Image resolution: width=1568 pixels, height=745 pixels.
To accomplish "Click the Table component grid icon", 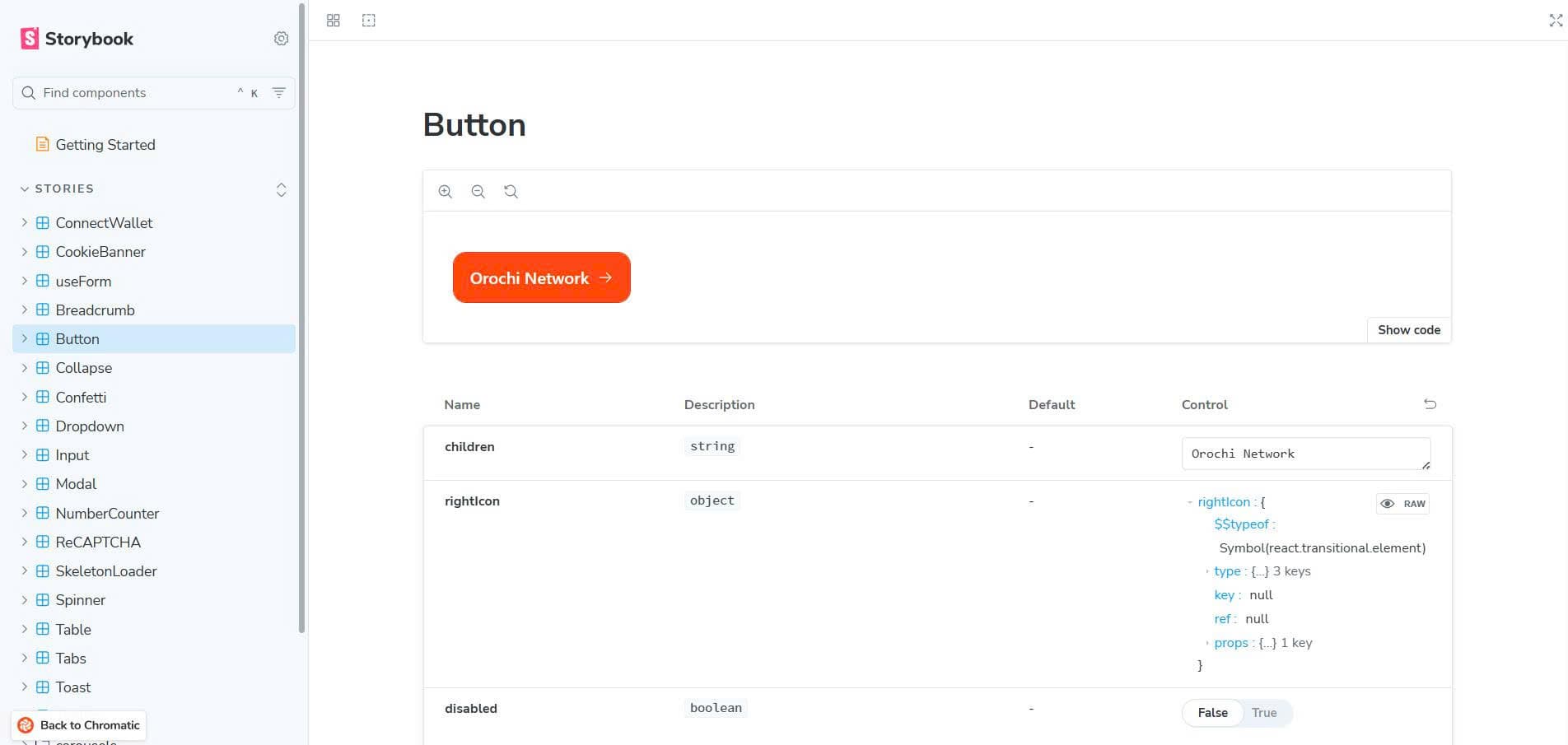I will (43, 629).
